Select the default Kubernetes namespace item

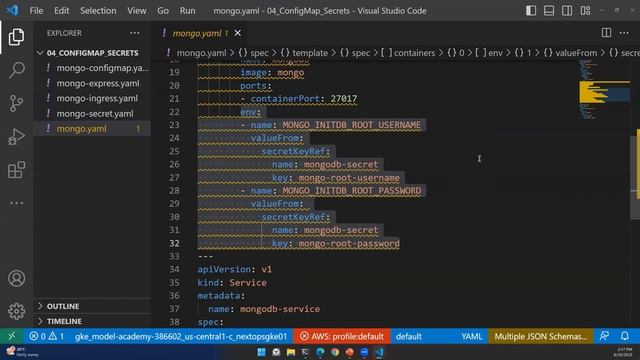click(x=409, y=336)
